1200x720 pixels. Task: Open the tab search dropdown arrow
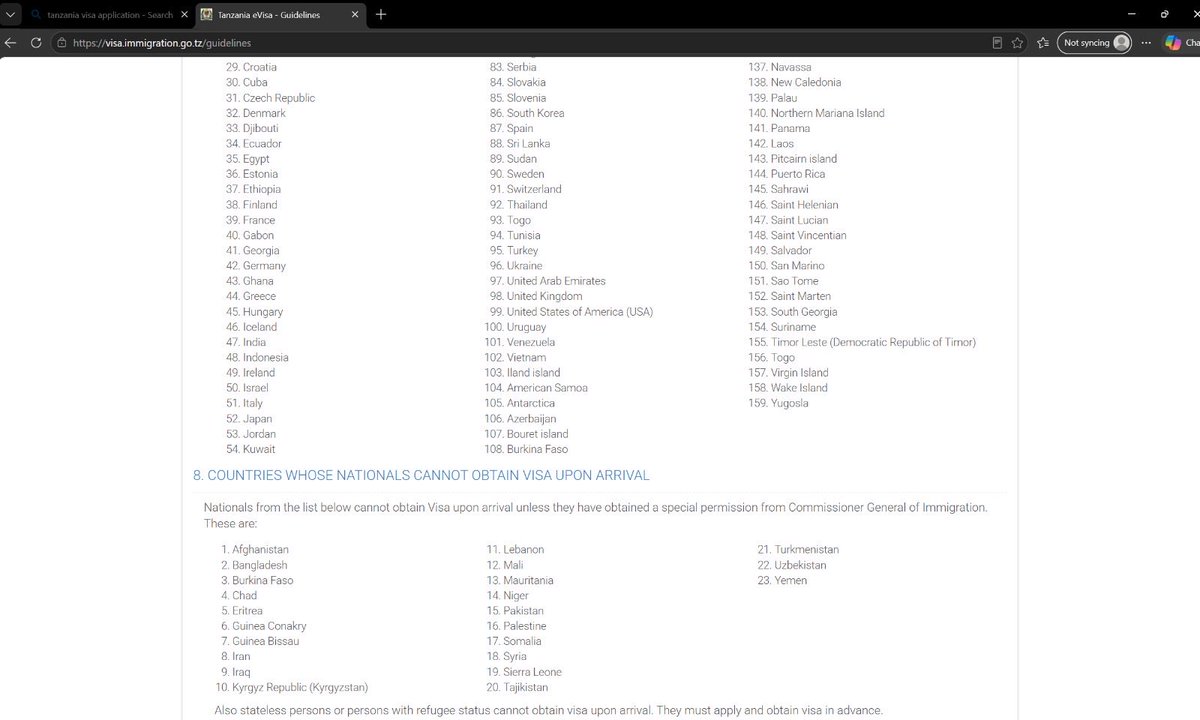pyautogui.click(x=10, y=14)
